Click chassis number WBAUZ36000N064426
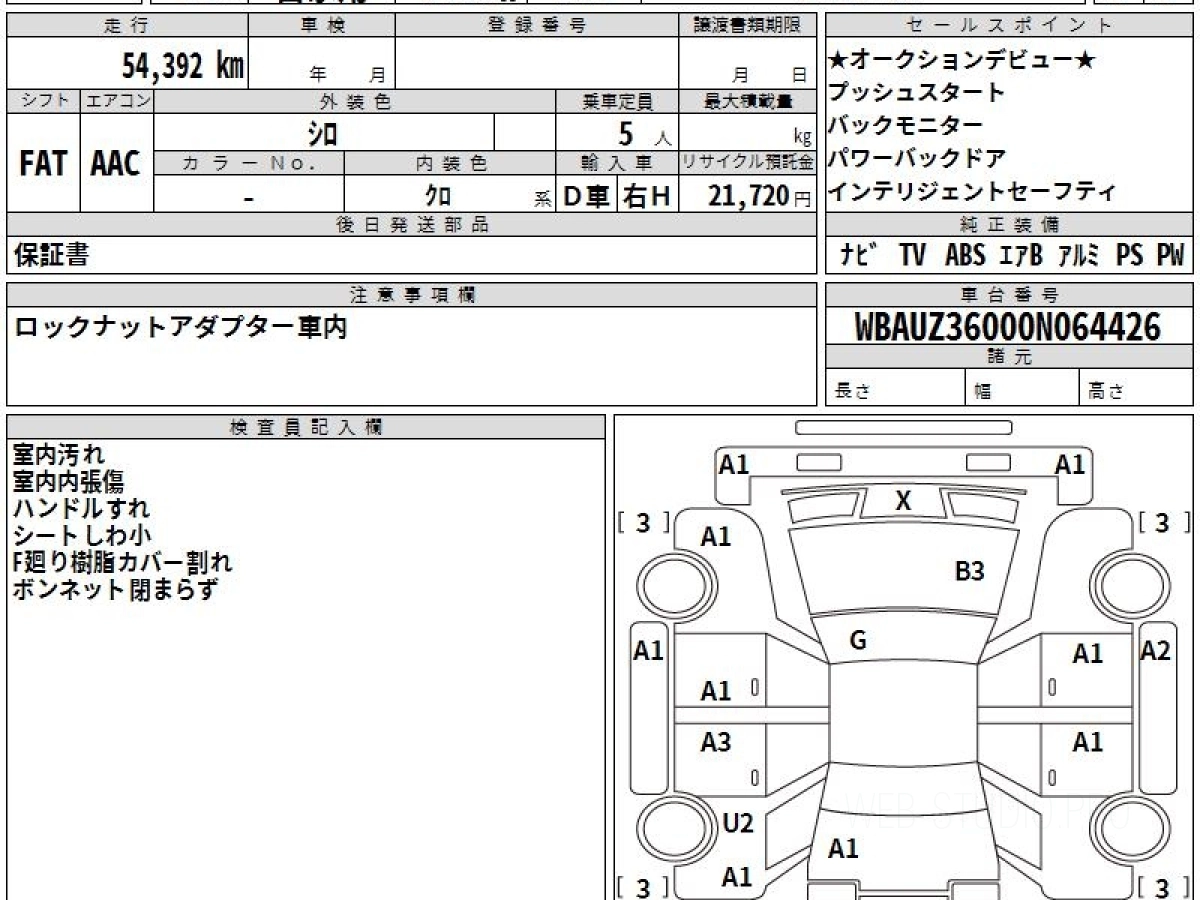This screenshot has height=900, width=1200. (1008, 326)
